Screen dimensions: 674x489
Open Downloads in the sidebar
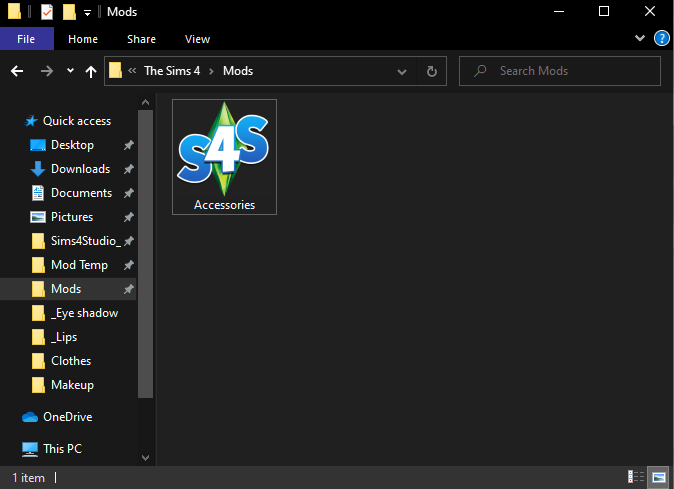(80, 169)
